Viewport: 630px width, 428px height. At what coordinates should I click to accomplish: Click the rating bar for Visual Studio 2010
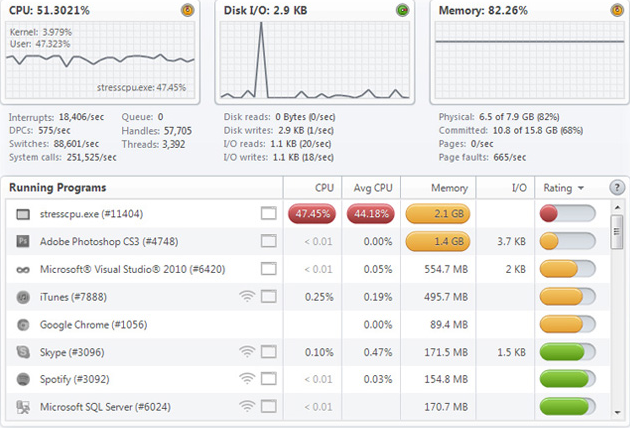pyautogui.click(x=567, y=269)
